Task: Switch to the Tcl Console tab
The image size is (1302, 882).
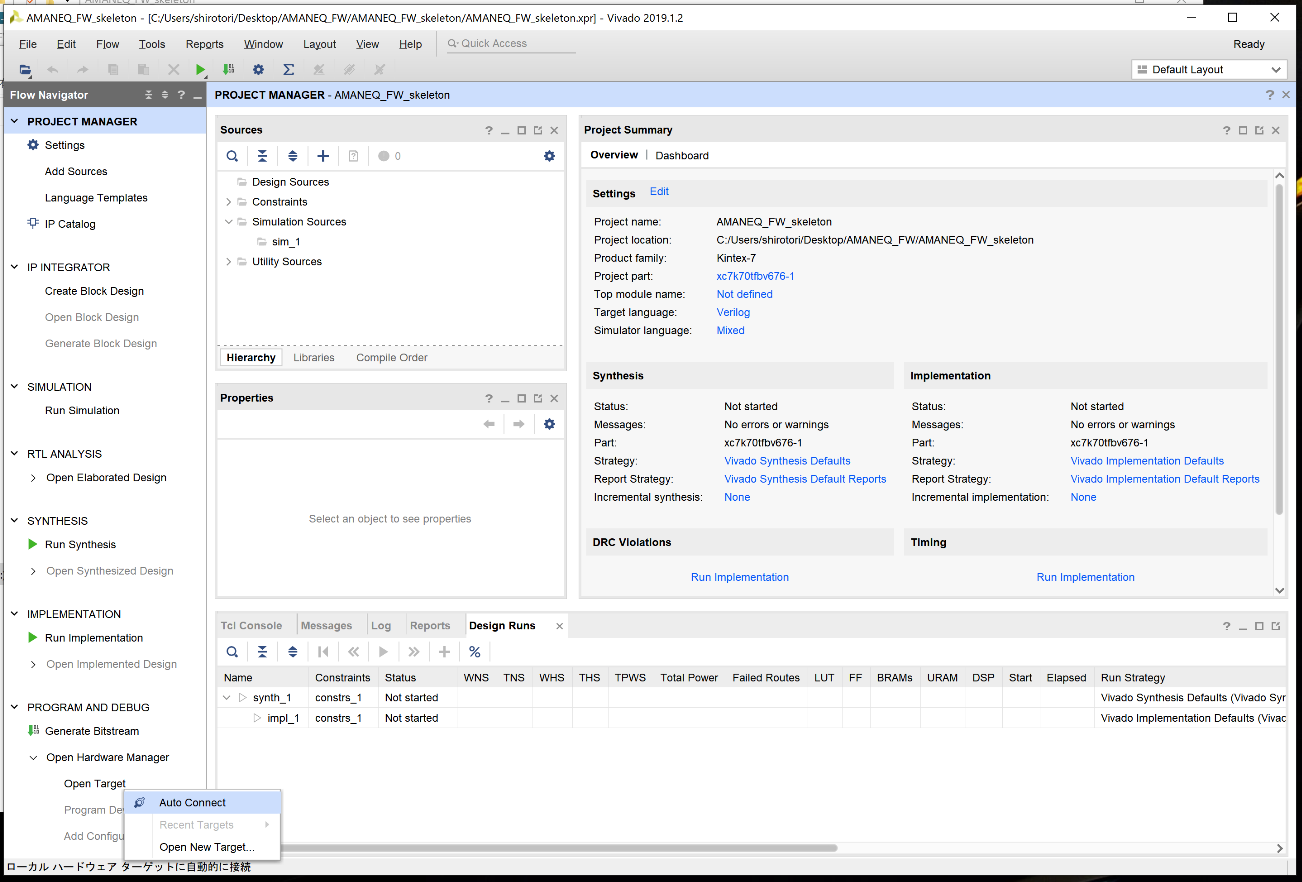Action: click(251, 626)
